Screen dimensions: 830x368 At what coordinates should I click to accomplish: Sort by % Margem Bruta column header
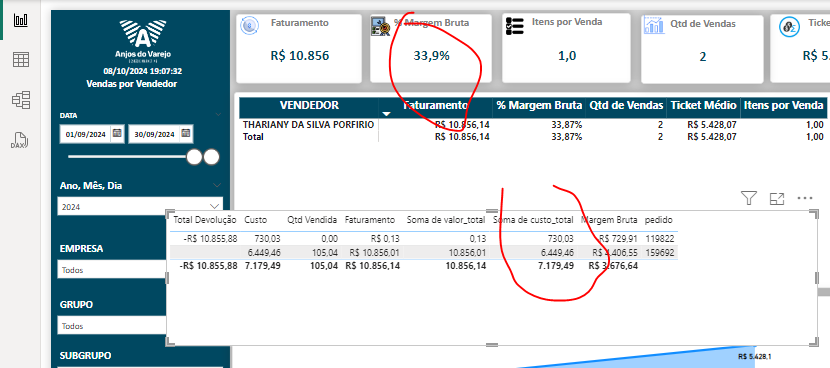(539, 105)
